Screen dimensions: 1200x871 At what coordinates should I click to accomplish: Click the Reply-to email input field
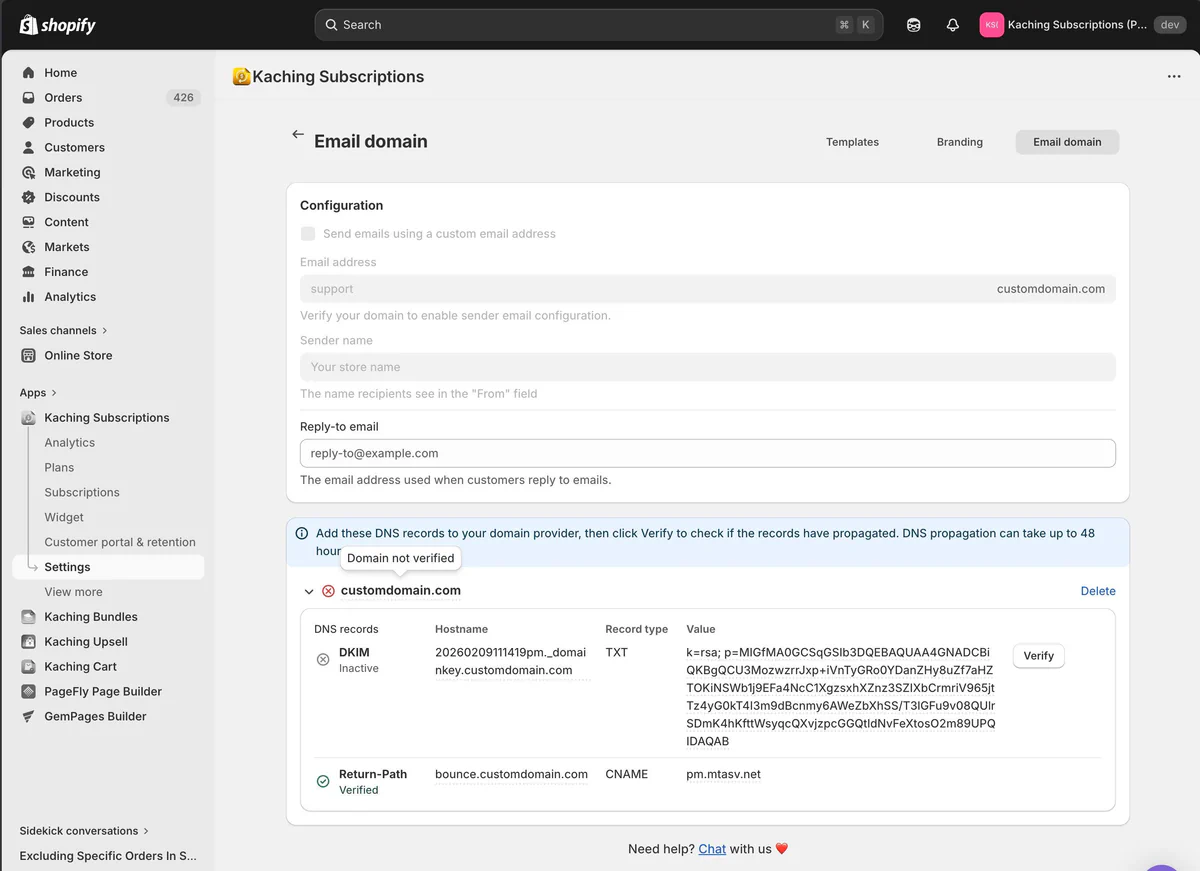tap(708, 453)
